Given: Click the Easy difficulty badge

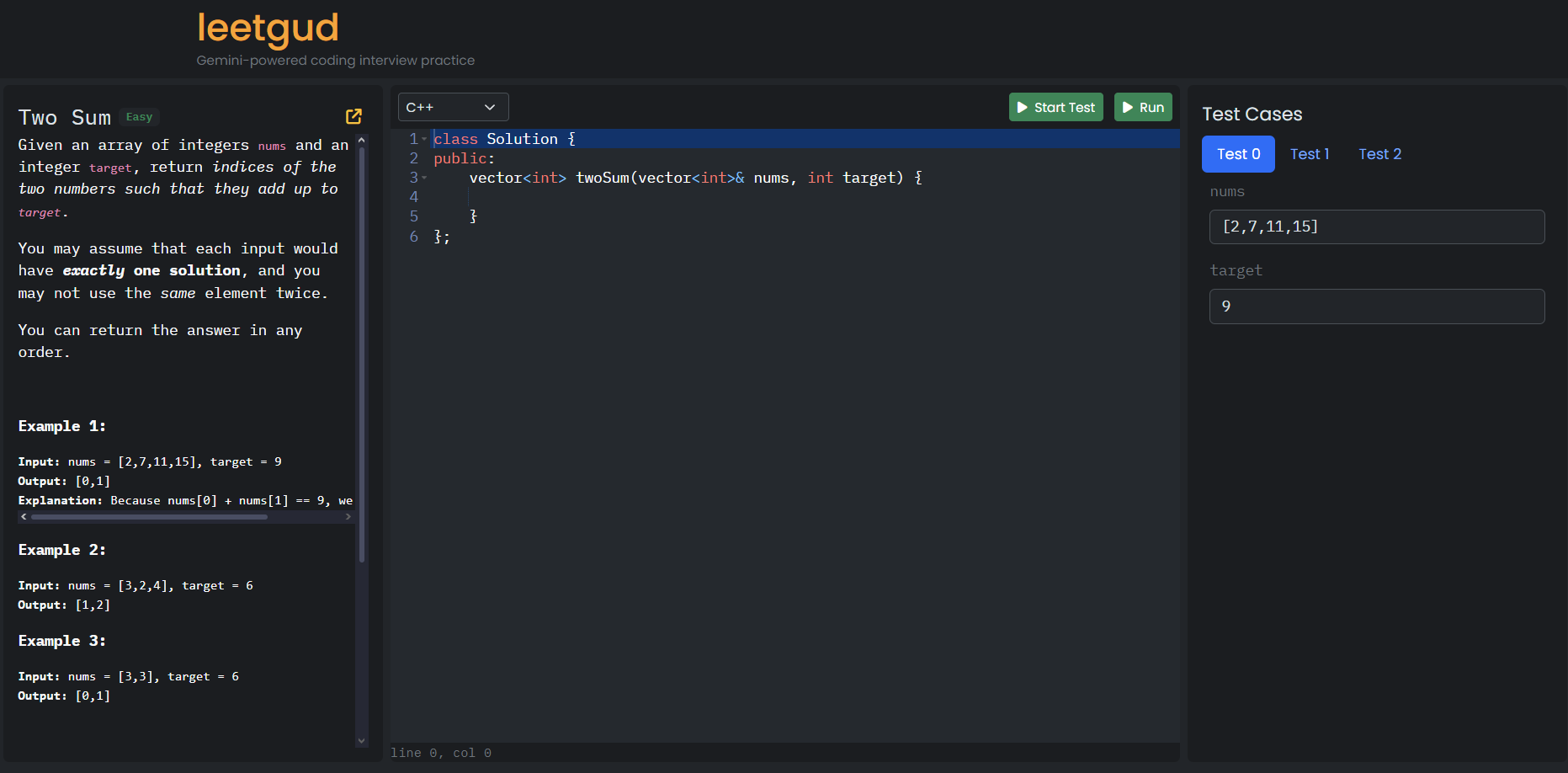Looking at the screenshot, I should point(139,117).
